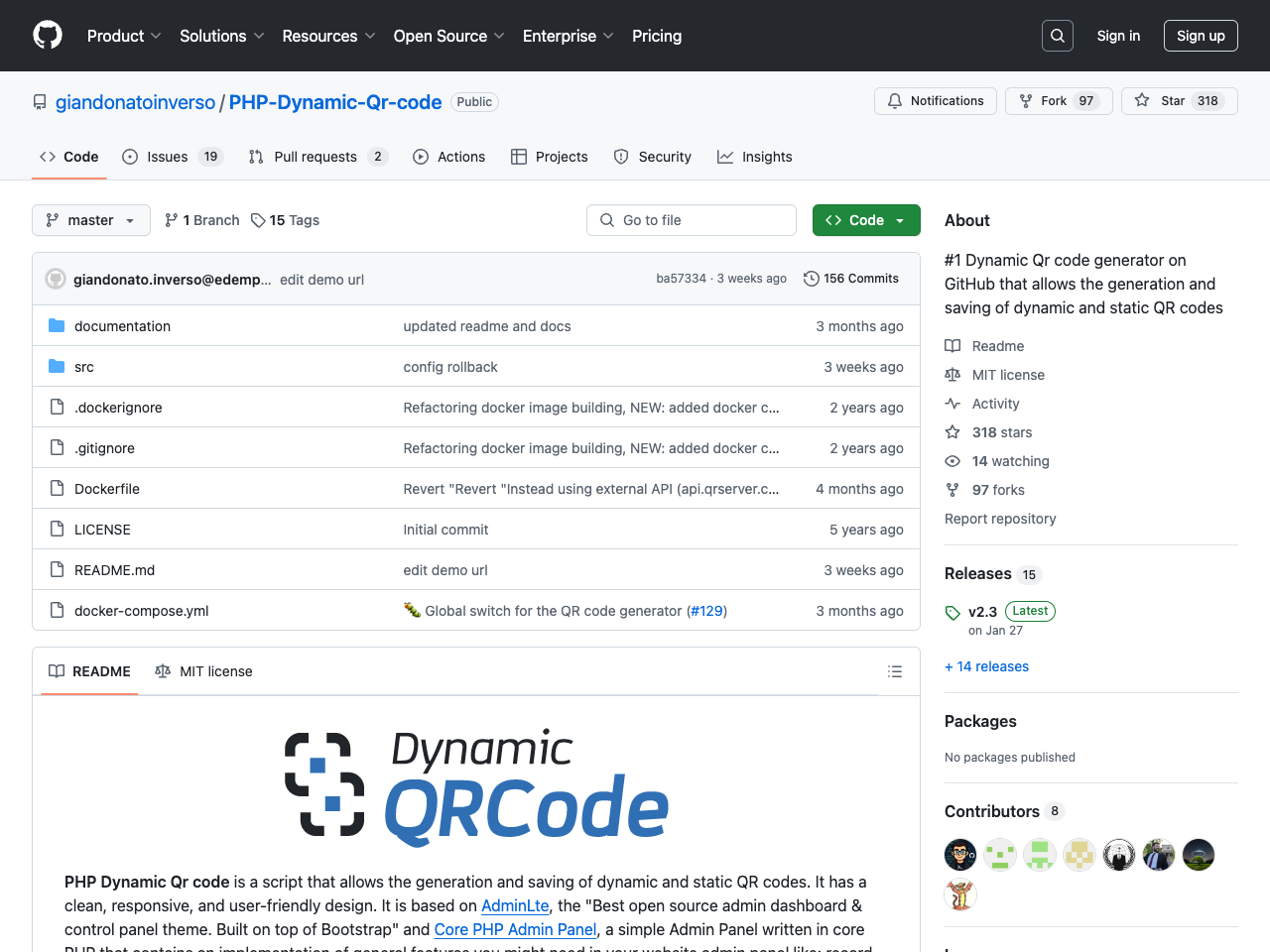This screenshot has width=1270, height=952.
Task: Open the Insights tab
Action: point(755,157)
